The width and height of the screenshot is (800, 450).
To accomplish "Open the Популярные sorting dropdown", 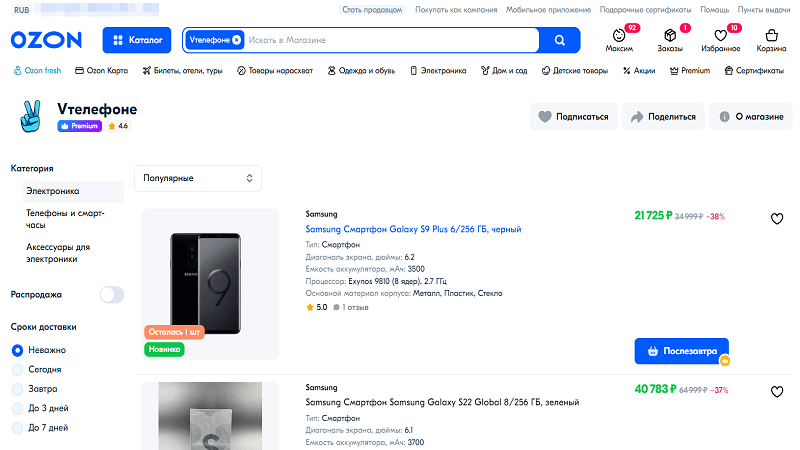I will [198, 178].
